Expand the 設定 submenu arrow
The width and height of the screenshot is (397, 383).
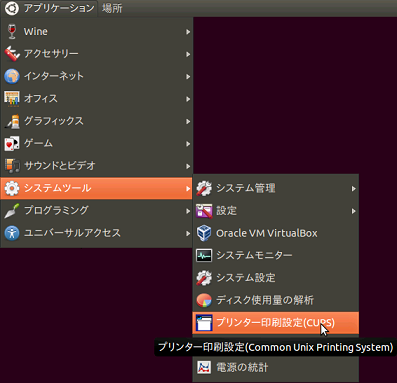click(353, 211)
